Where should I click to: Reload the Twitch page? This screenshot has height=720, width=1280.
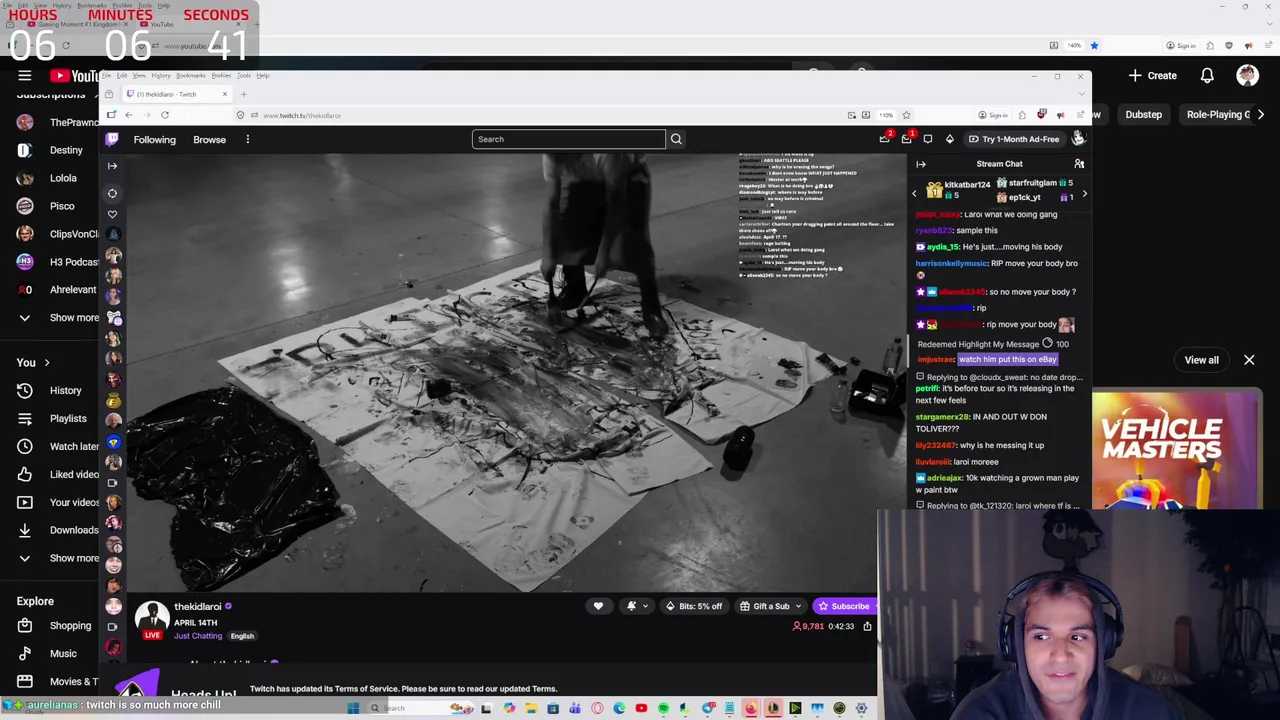tap(165, 115)
